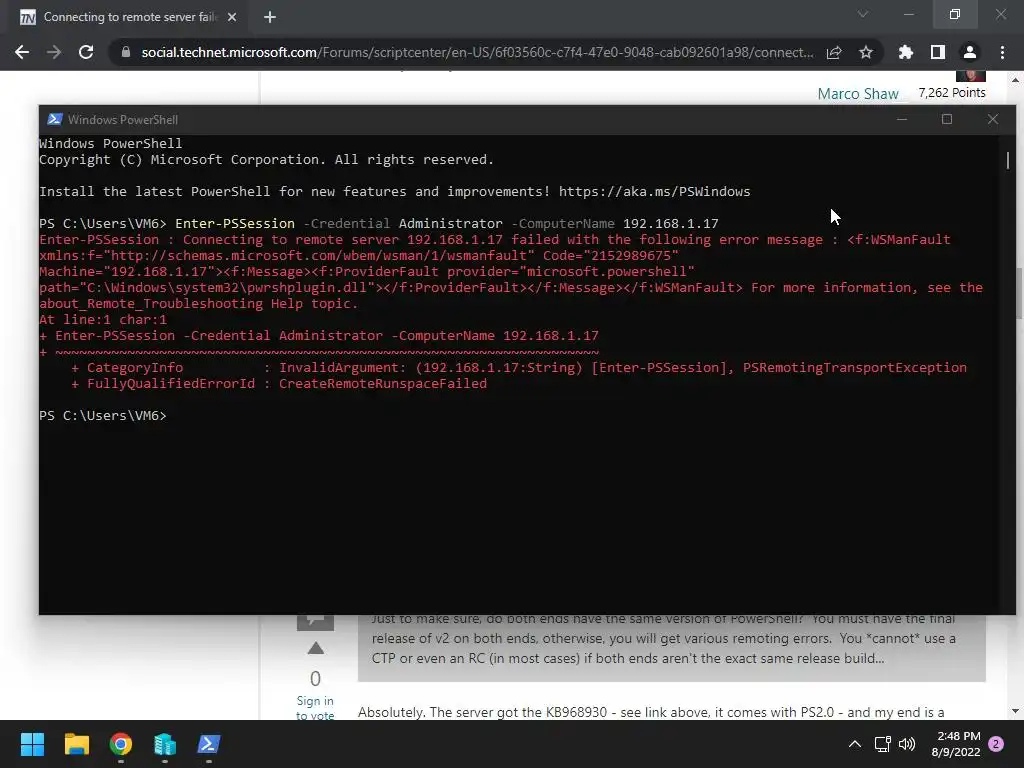Click 'PSRemotingTransportException' in the error
Viewport: 1024px width, 768px height.
(855, 368)
